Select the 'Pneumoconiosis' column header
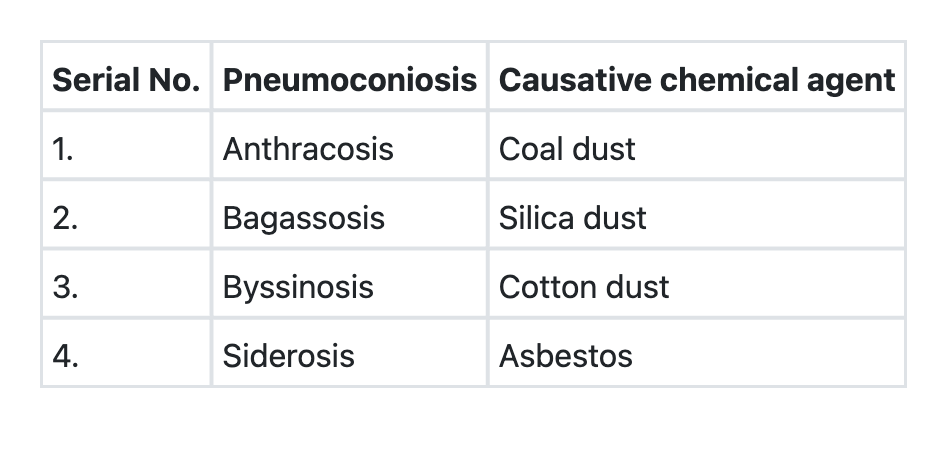This screenshot has height=460, width=948. 349,79
